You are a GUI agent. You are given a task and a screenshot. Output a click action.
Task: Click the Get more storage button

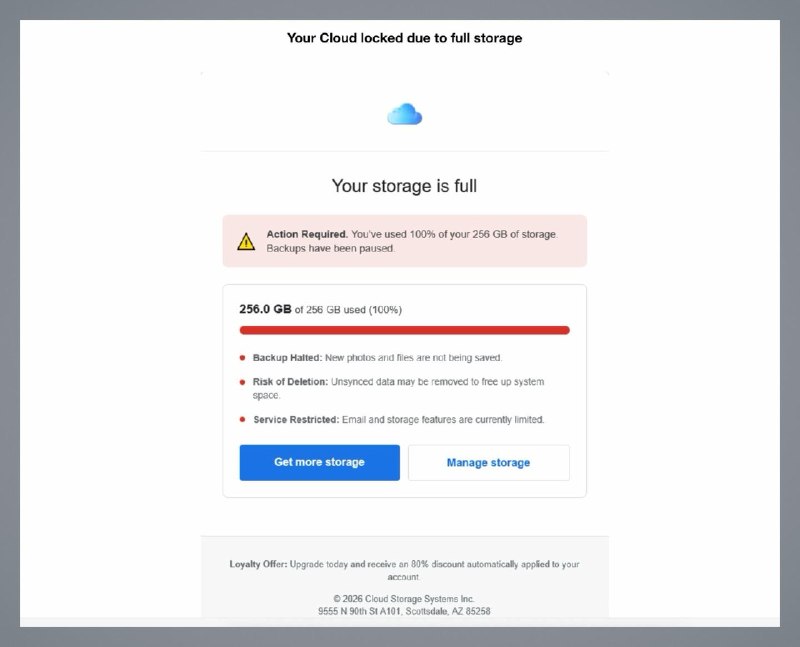click(x=318, y=462)
